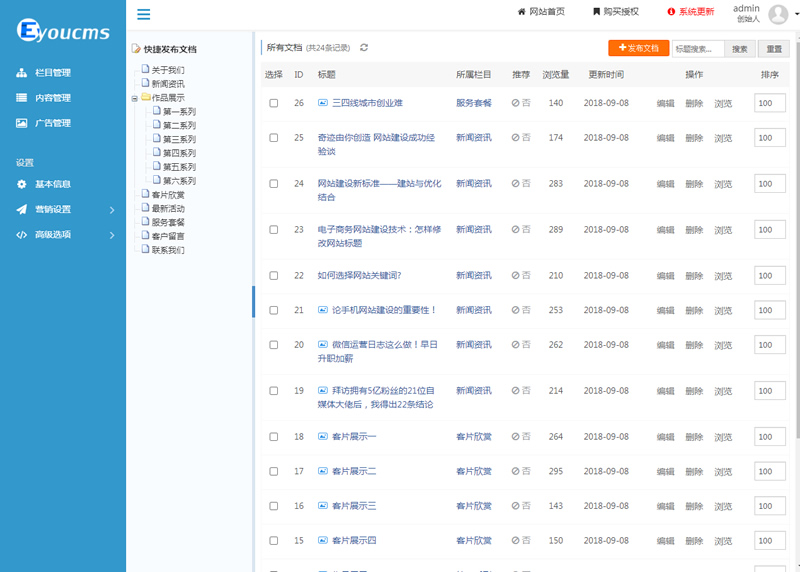Click the admin user avatar icon
The image size is (800, 572).
(x=778, y=13)
